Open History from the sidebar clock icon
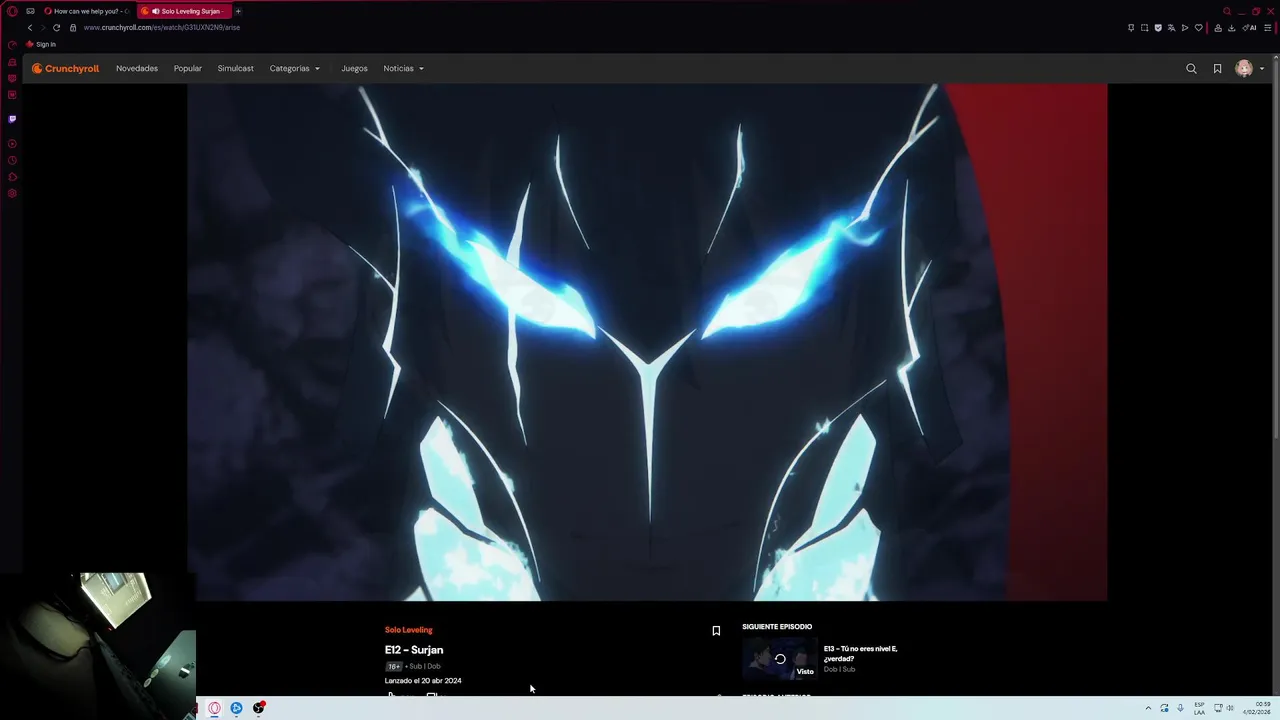 [12, 160]
